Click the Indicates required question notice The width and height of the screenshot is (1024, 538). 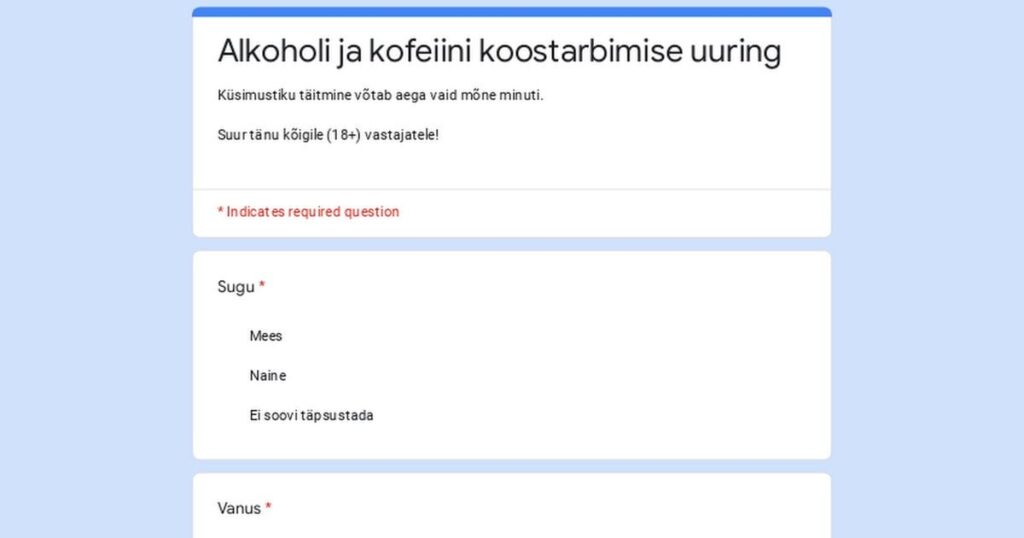308,212
